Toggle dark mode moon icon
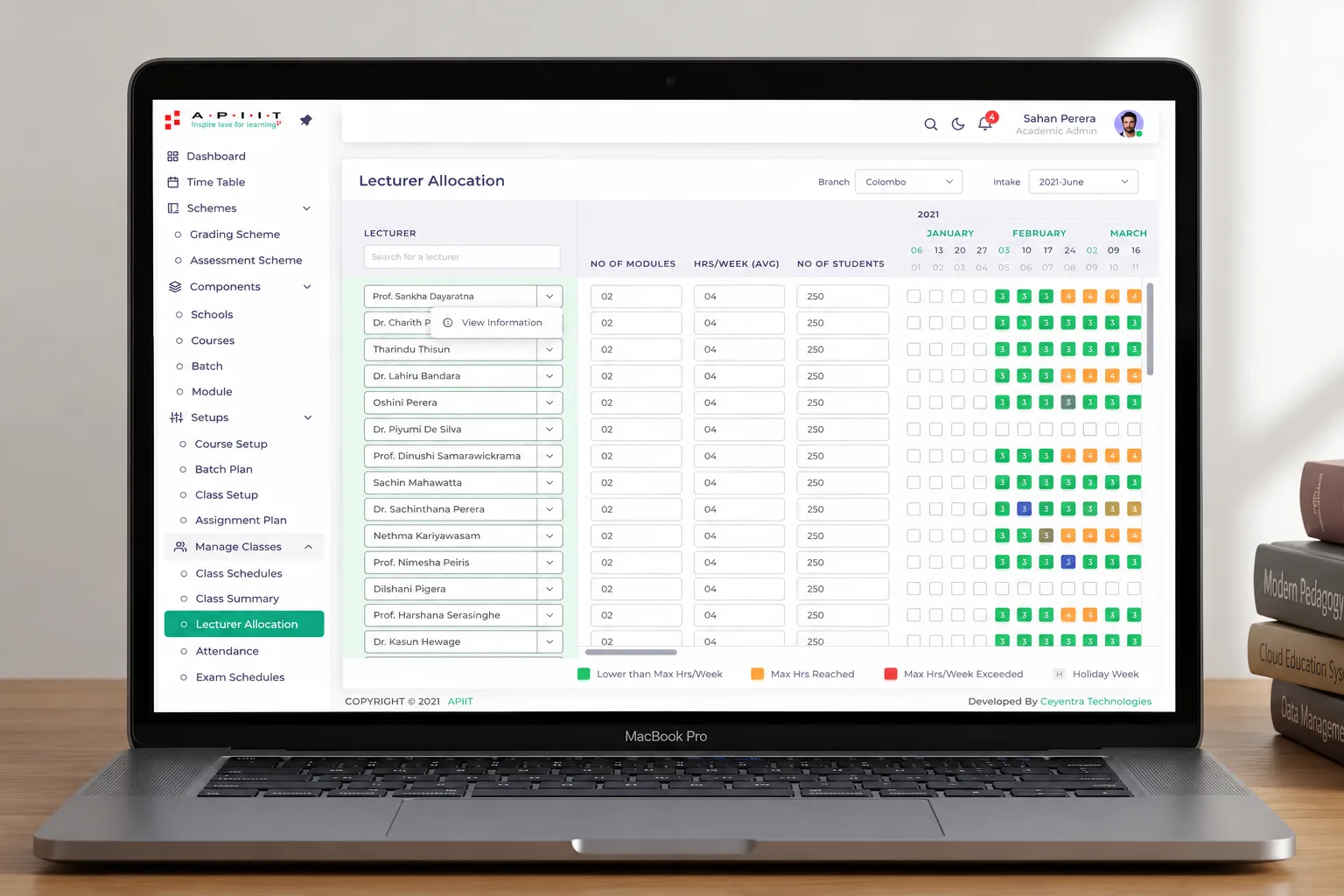Image resolution: width=1344 pixels, height=896 pixels. click(x=958, y=124)
